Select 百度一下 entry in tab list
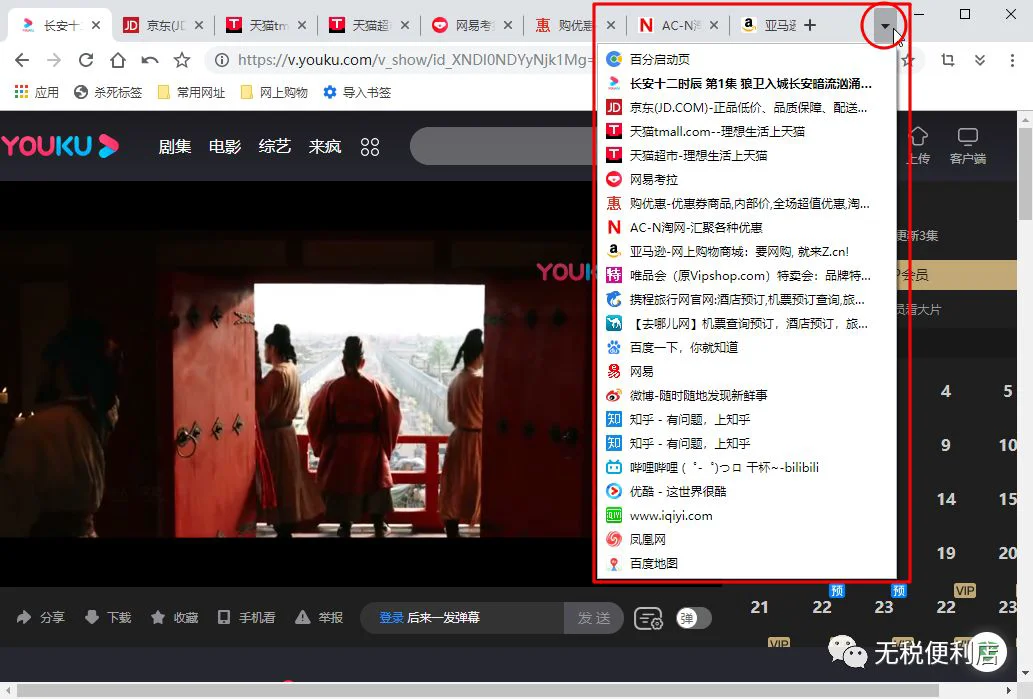 [746, 347]
